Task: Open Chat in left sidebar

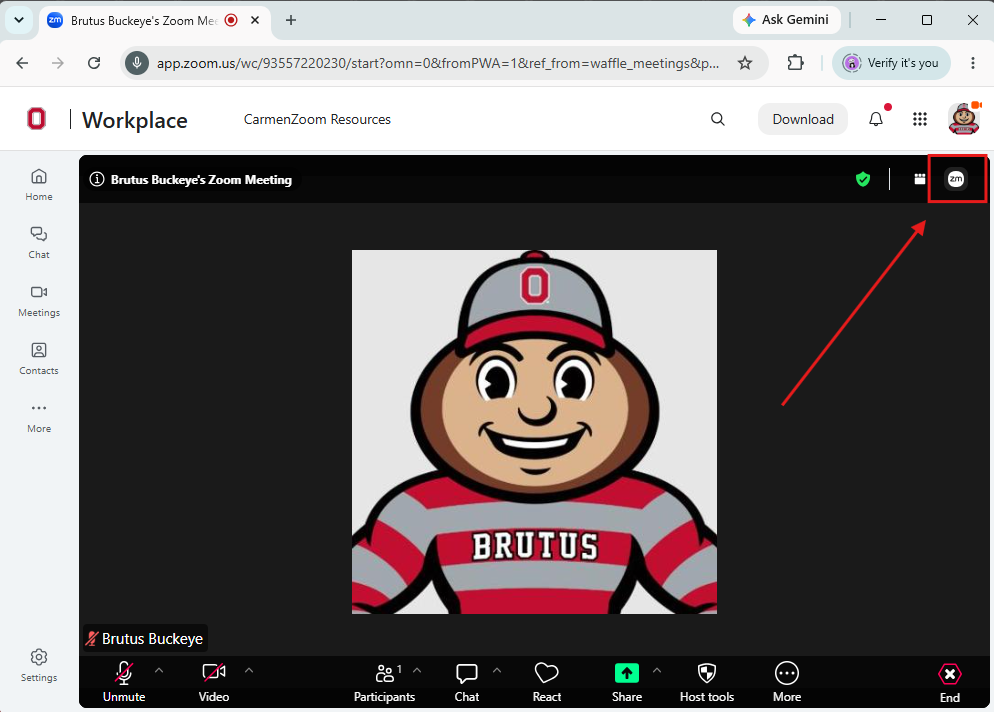Action: 39,242
